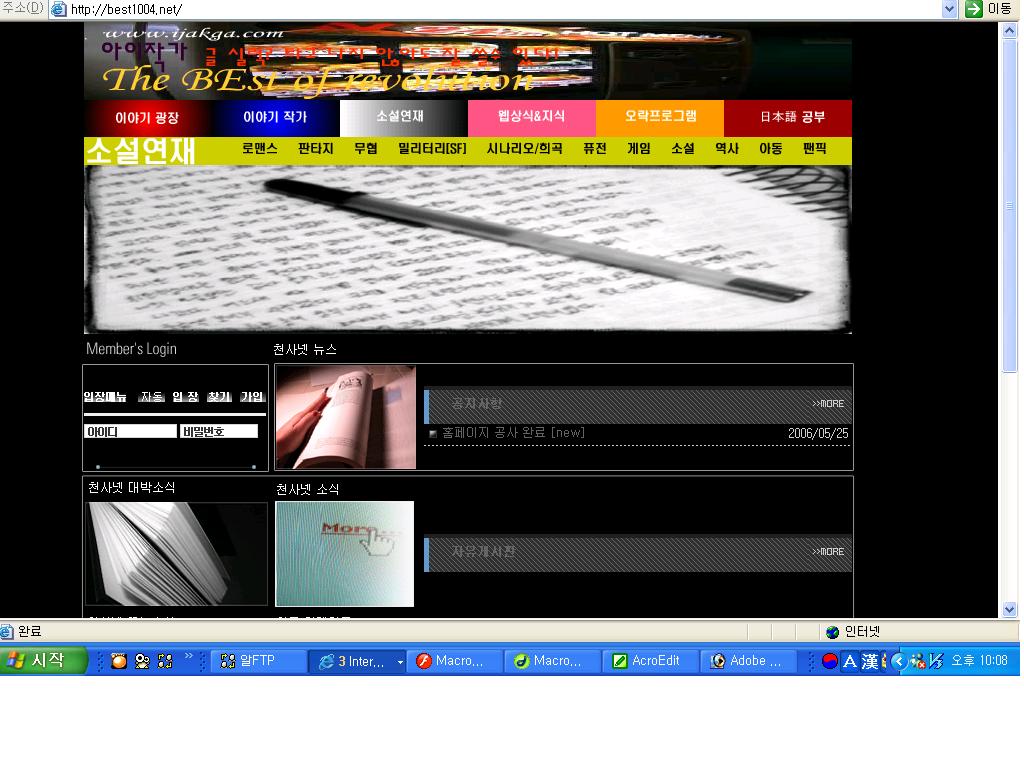Click the vertical page scrollbar thumb
Image resolution: width=1024 pixels, height=768 pixels.
[x=1009, y=206]
